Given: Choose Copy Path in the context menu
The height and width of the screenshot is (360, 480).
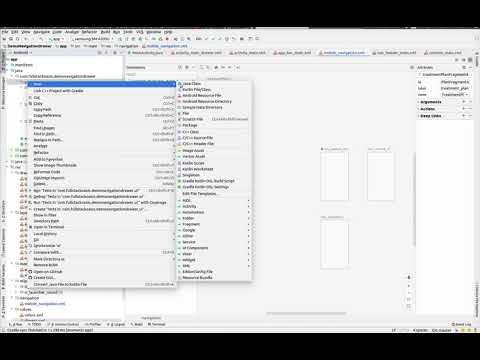Looking at the screenshot, I should [x=101, y=109].
